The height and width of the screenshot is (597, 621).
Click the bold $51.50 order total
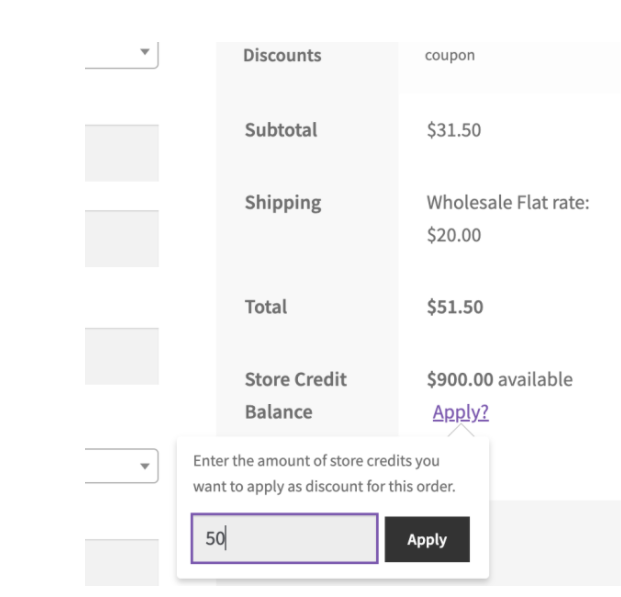[455, 307]
